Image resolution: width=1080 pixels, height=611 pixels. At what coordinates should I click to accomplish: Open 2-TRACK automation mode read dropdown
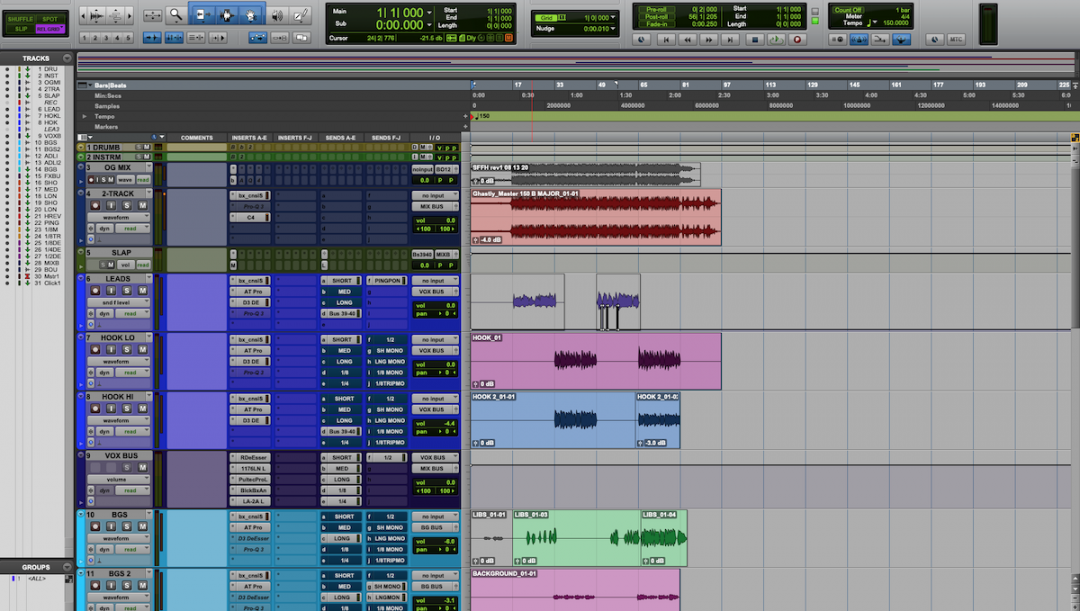[132, 228]
